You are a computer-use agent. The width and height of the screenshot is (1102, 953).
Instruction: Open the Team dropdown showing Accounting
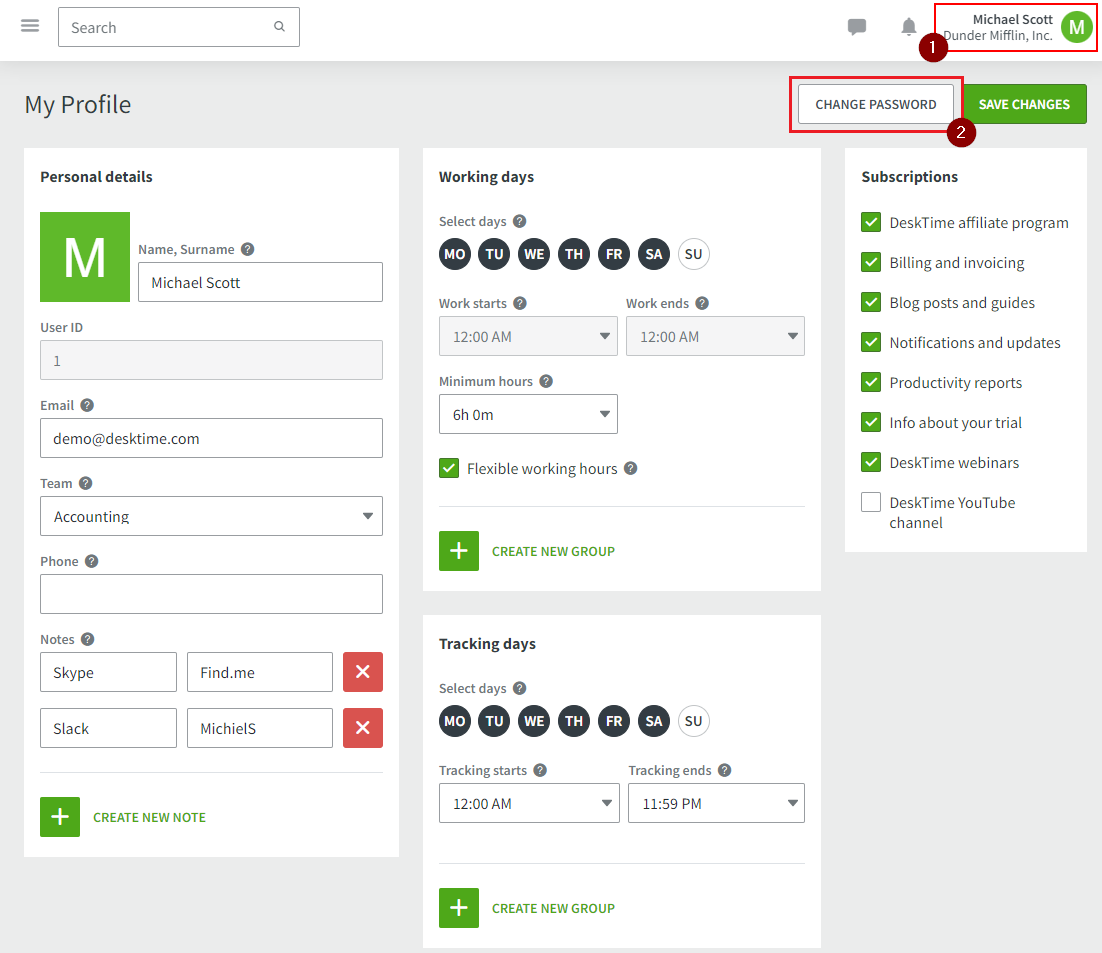click(212, 517)
